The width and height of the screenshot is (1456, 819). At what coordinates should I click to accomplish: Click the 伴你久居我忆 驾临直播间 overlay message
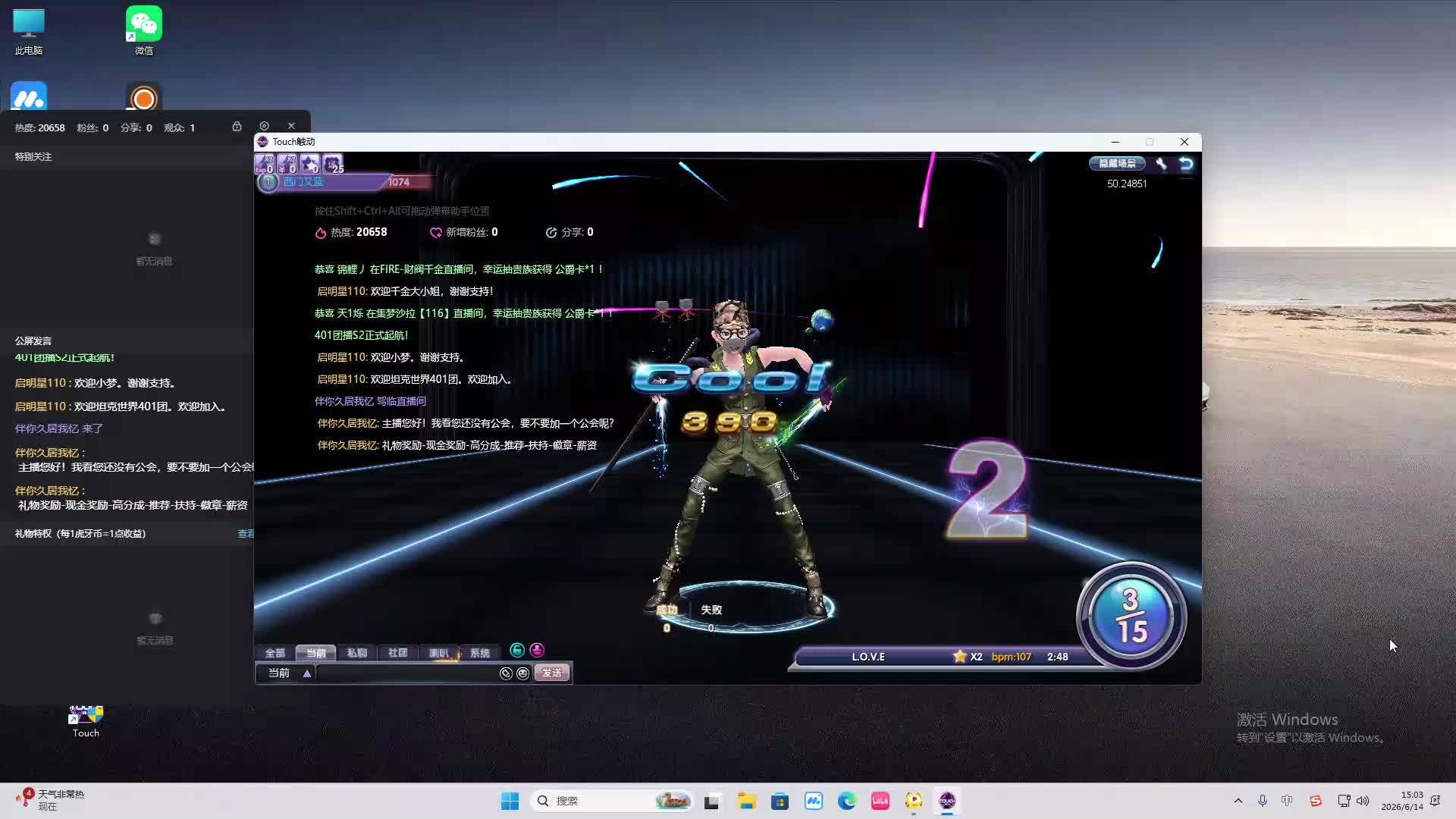tap(370, 401)
